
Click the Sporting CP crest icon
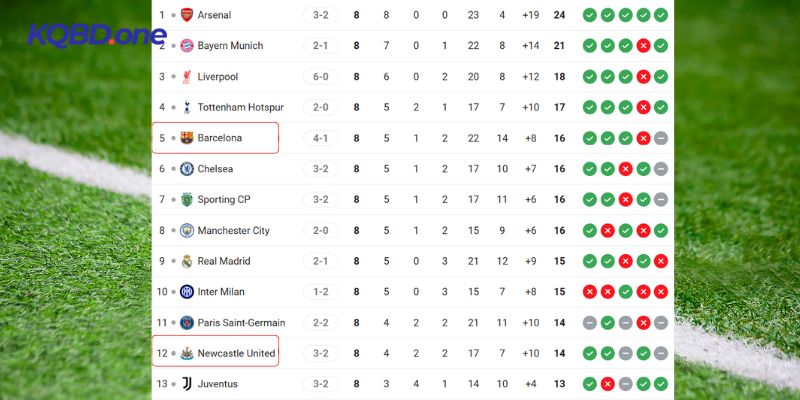coord(187,200)
